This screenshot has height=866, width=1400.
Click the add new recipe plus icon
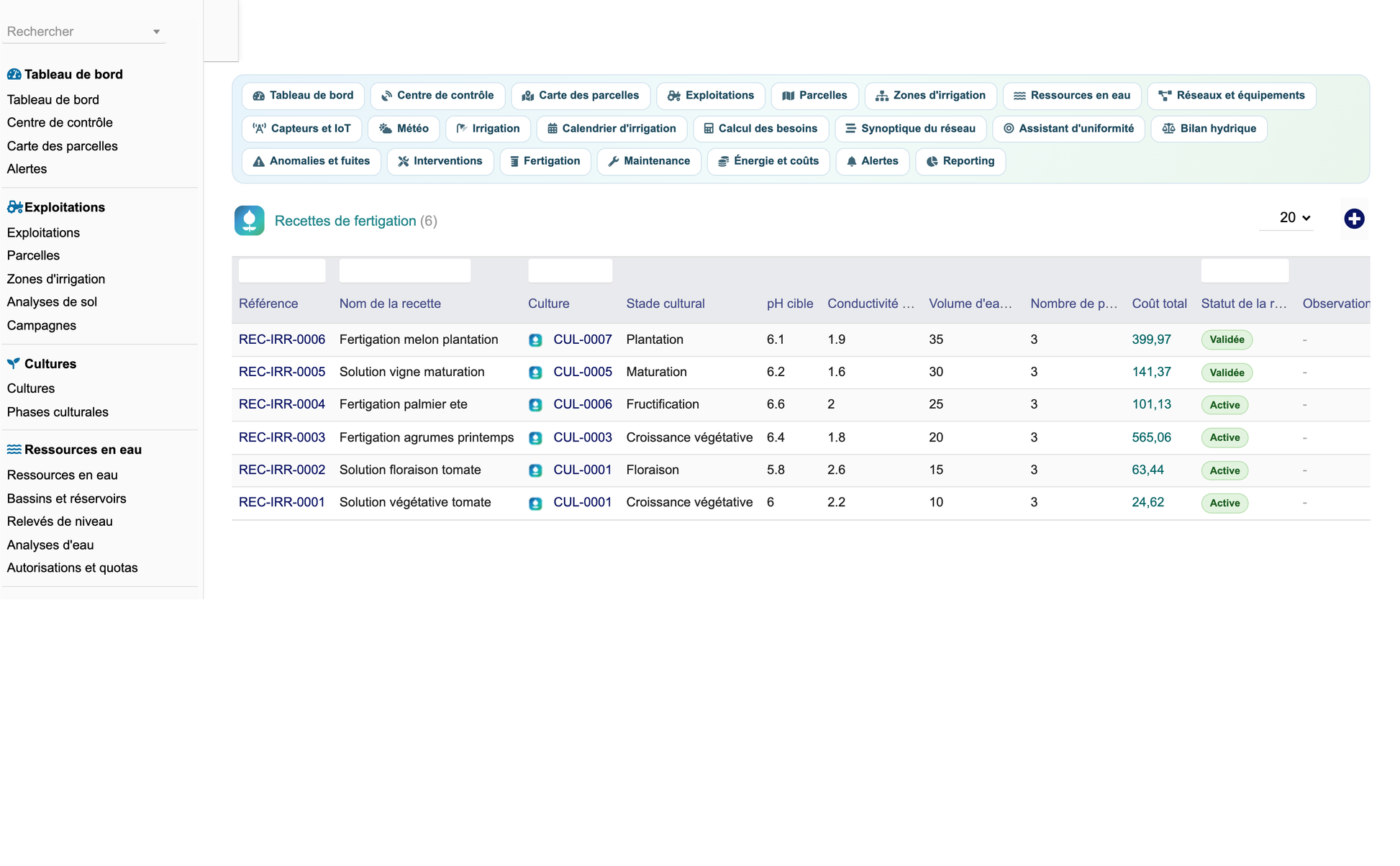(1354, 219)
